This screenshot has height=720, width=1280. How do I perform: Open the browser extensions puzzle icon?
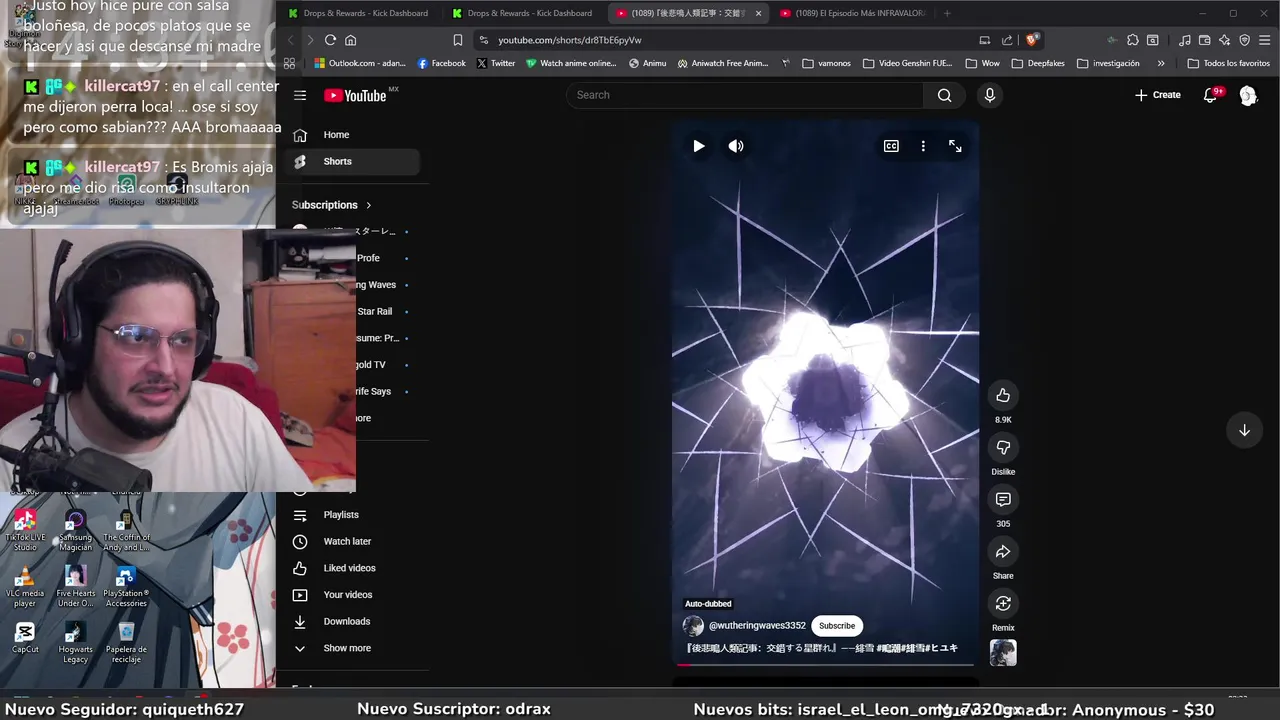point(1132,40)
